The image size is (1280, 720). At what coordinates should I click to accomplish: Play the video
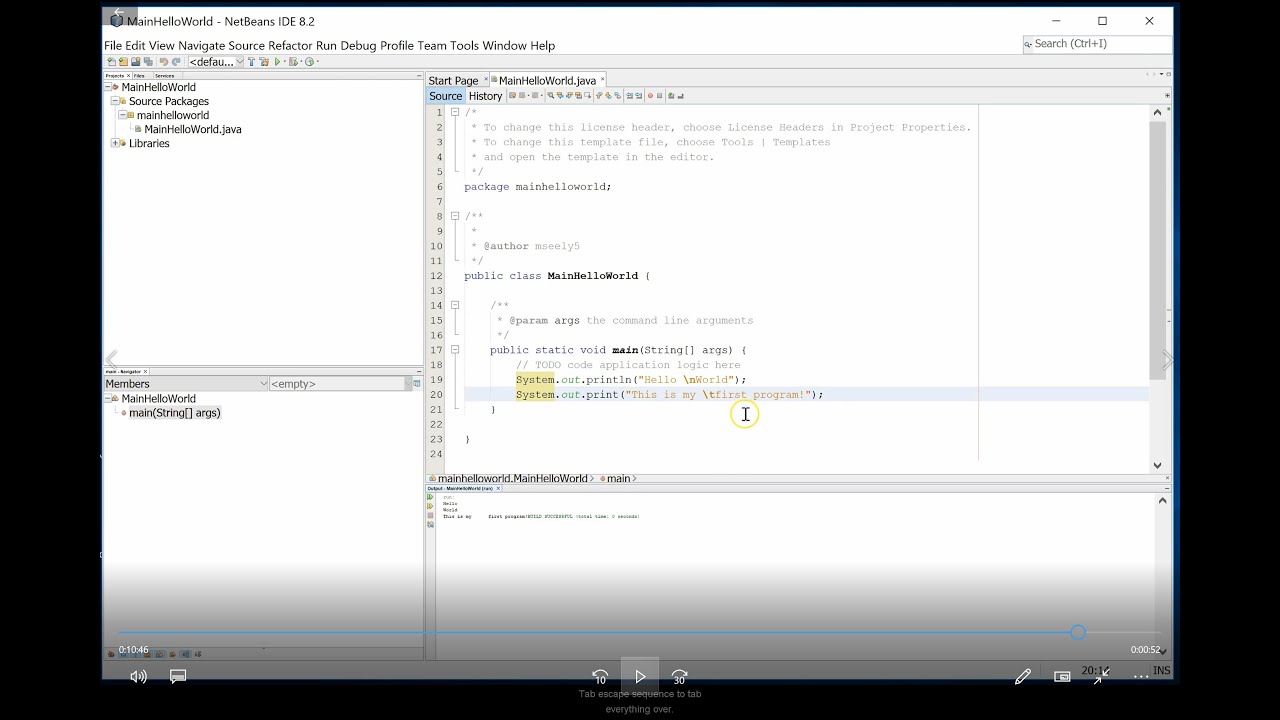click(640, 677)
